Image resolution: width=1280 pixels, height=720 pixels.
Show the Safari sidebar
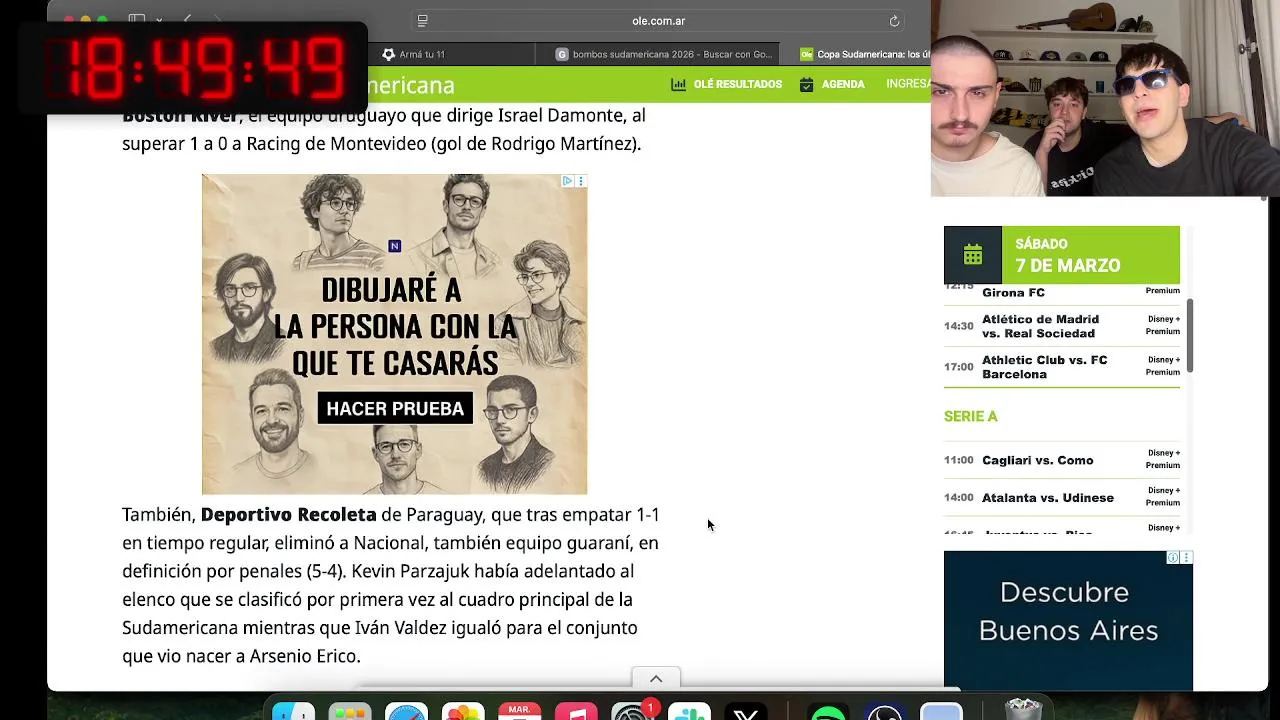pyautogui.click(x=137, y=20)
